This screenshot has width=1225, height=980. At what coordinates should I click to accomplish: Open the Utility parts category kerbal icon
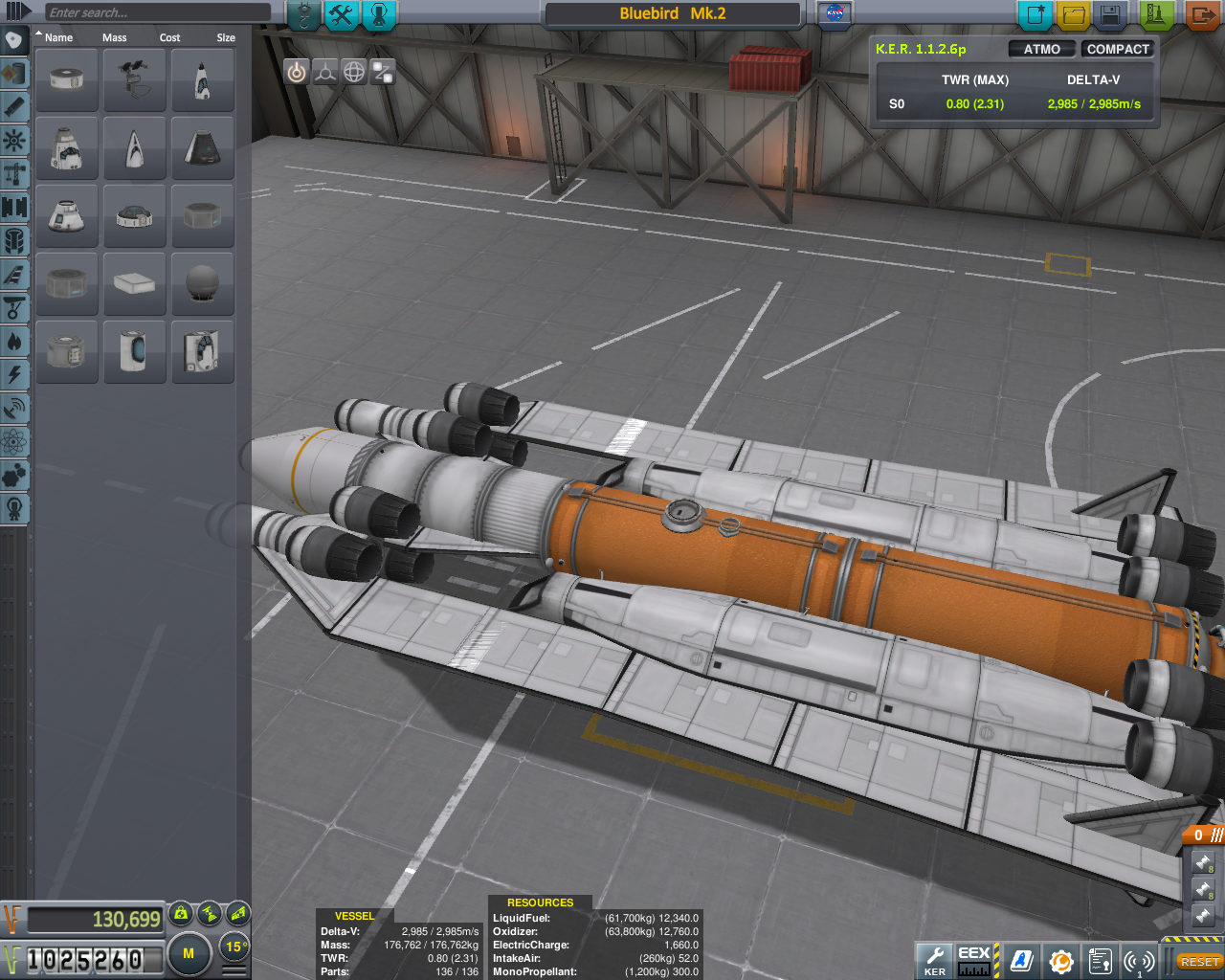(x=14, y=508)
